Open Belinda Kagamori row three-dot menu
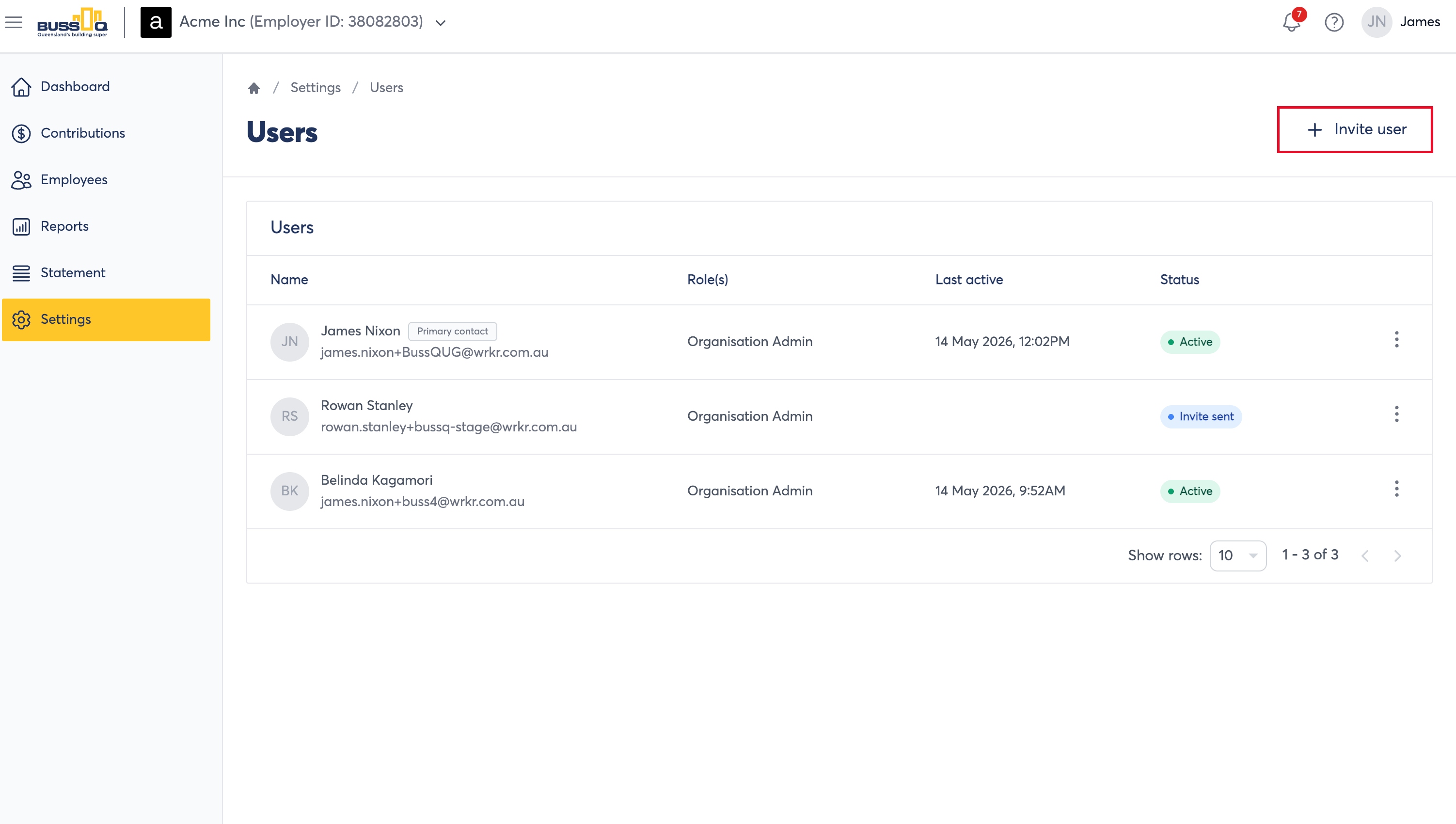1456x824 pixels. [1396, 489]
